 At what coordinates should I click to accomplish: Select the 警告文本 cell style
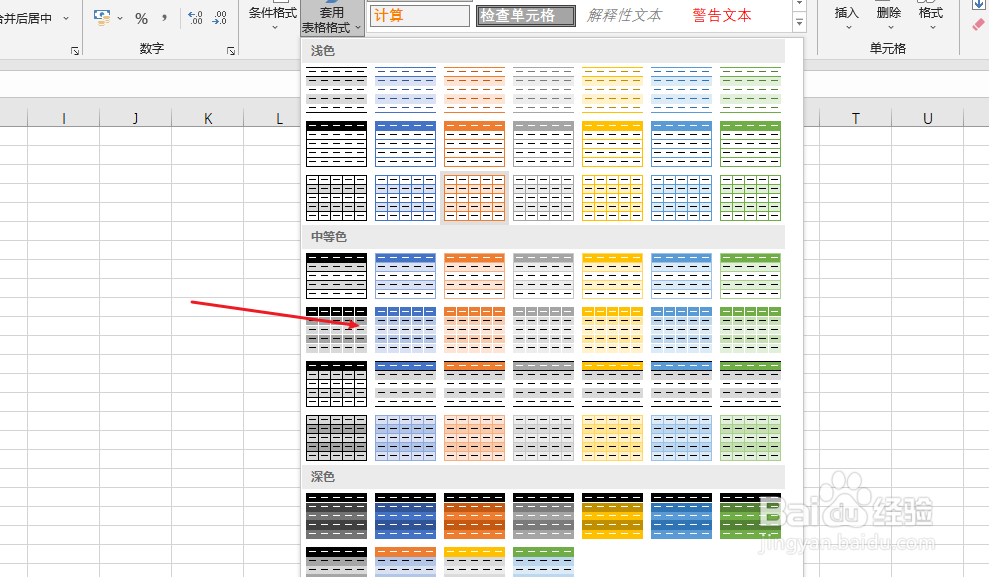pos(722,15)
